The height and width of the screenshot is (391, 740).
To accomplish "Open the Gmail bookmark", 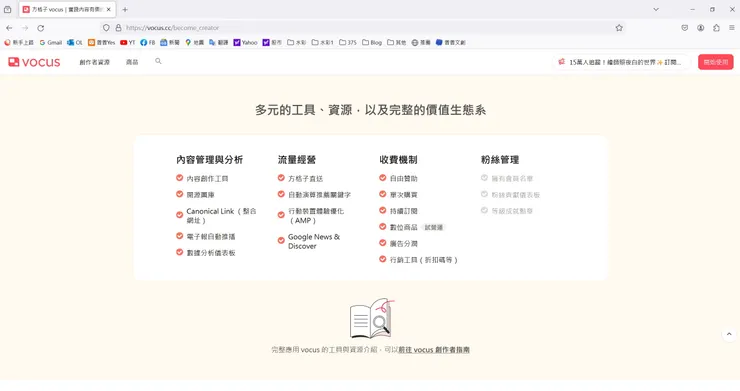I will 50,42.
